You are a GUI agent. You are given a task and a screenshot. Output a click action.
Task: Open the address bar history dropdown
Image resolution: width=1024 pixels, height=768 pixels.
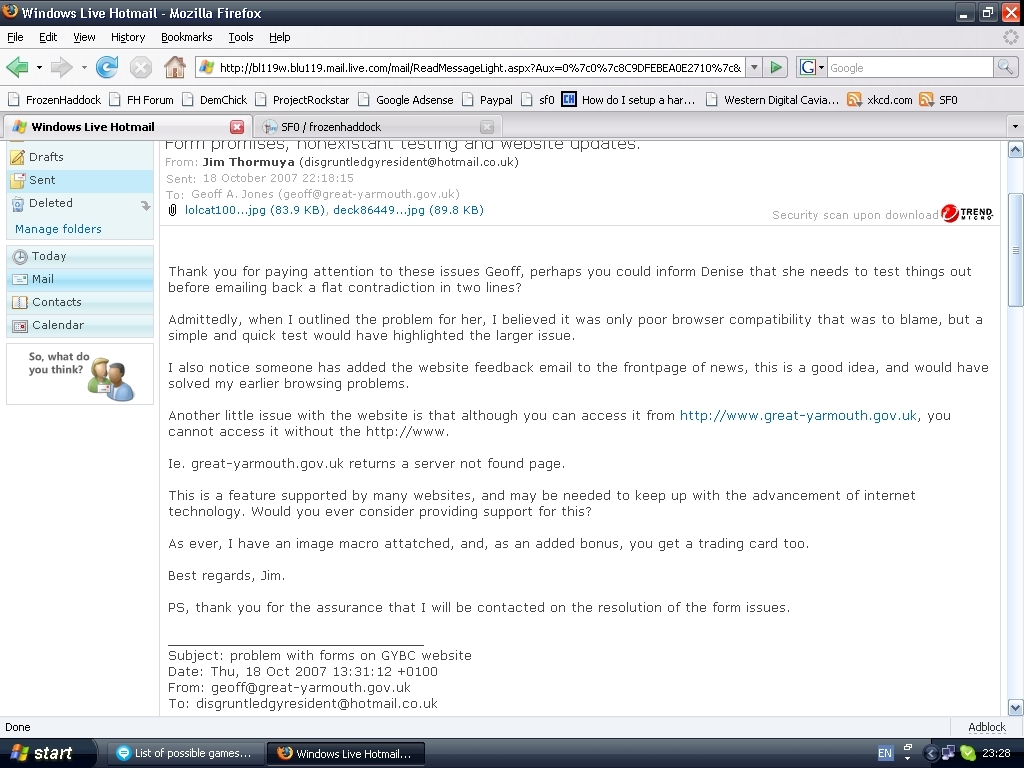[x=754, y=67]
